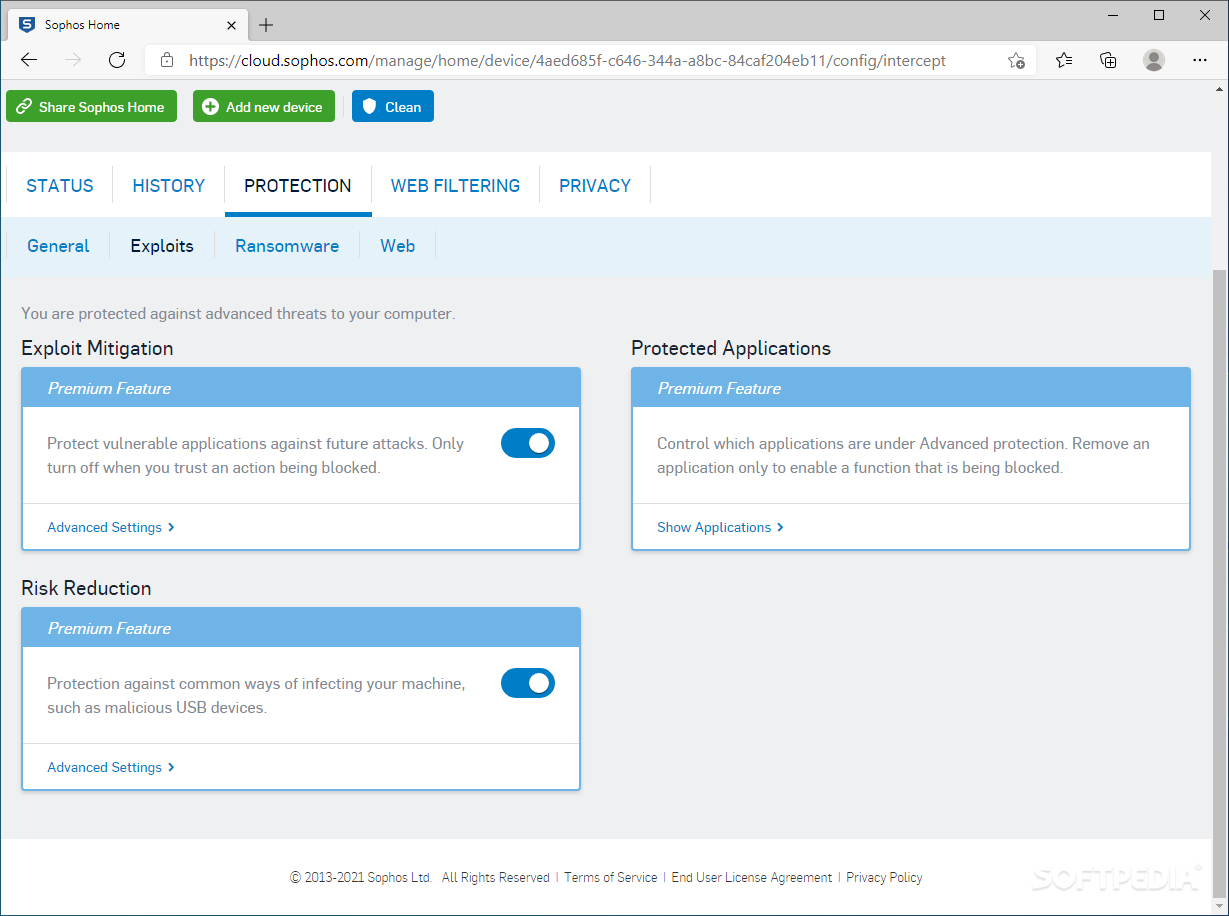
Task: Open the Privacy Policy footer link
Action: tap(884, 877)
